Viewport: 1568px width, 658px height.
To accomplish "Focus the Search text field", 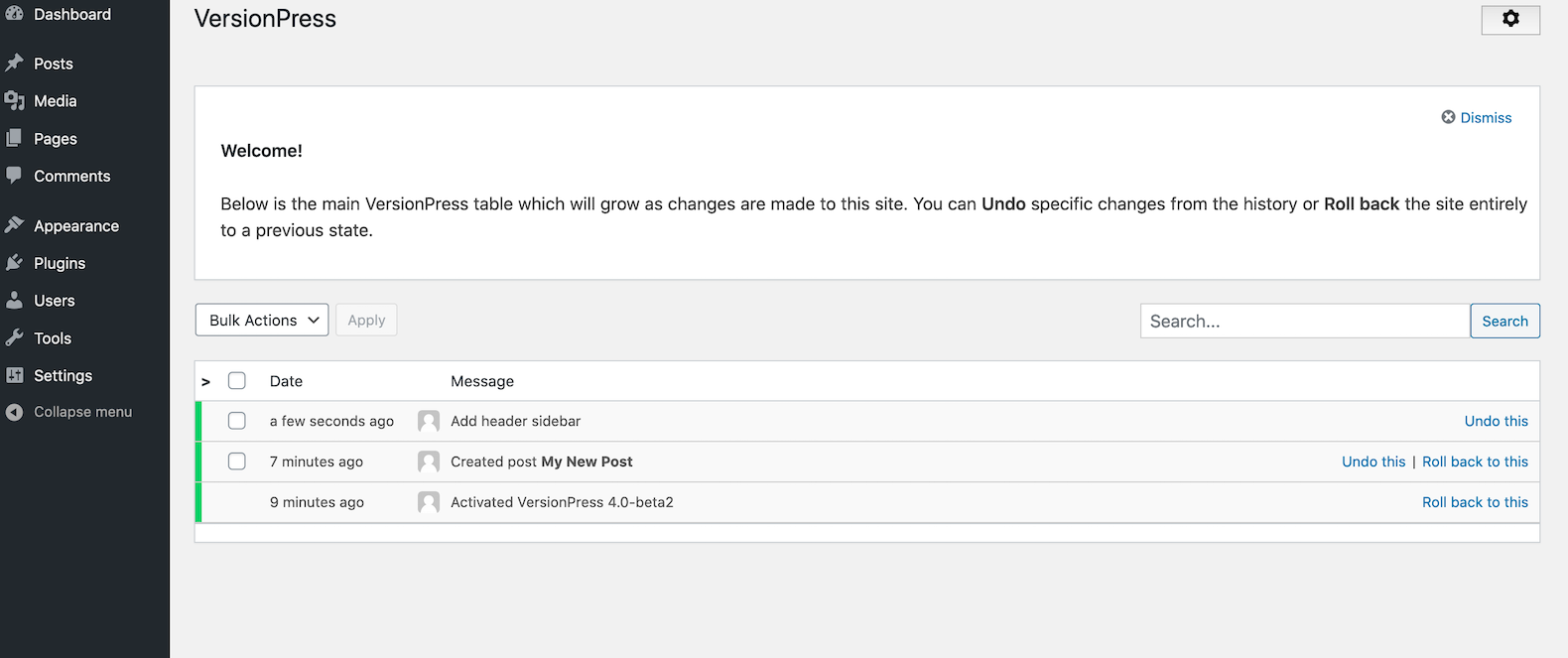I will point(1304,321).
